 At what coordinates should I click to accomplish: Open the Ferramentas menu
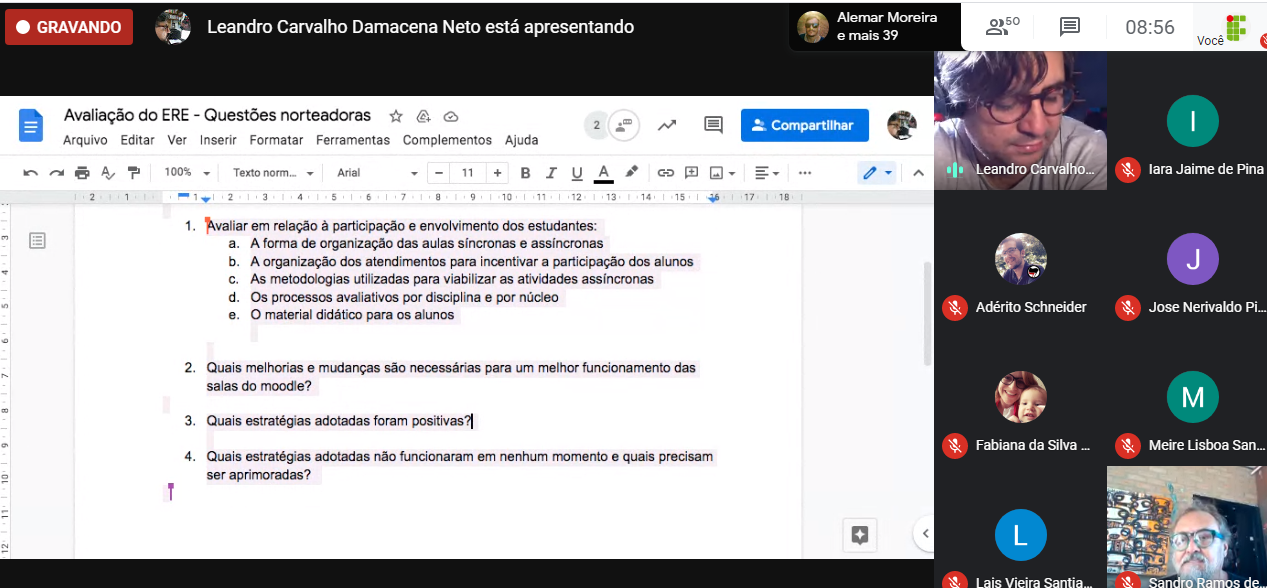point(353,140)
